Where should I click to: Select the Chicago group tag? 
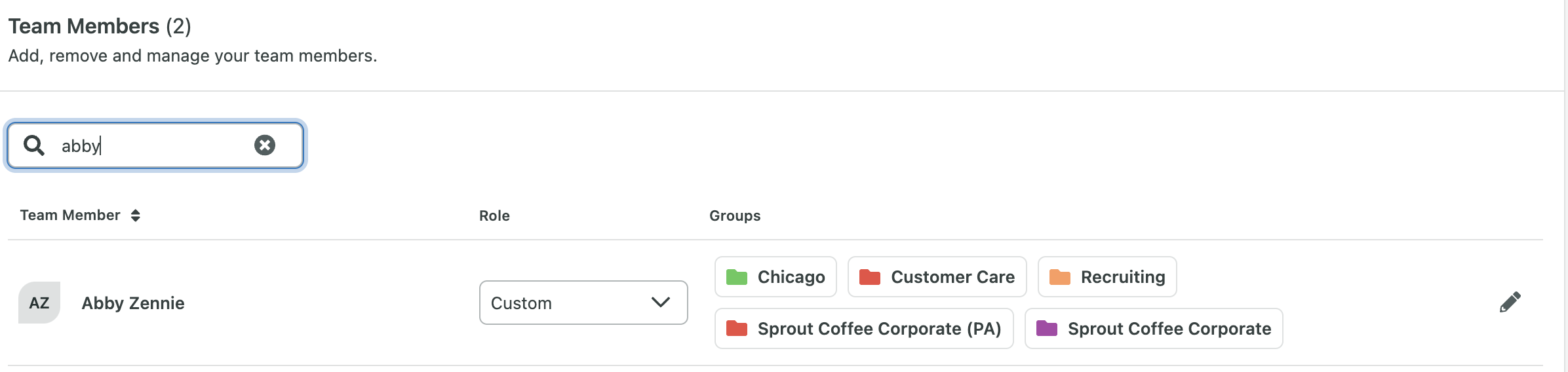775,277
